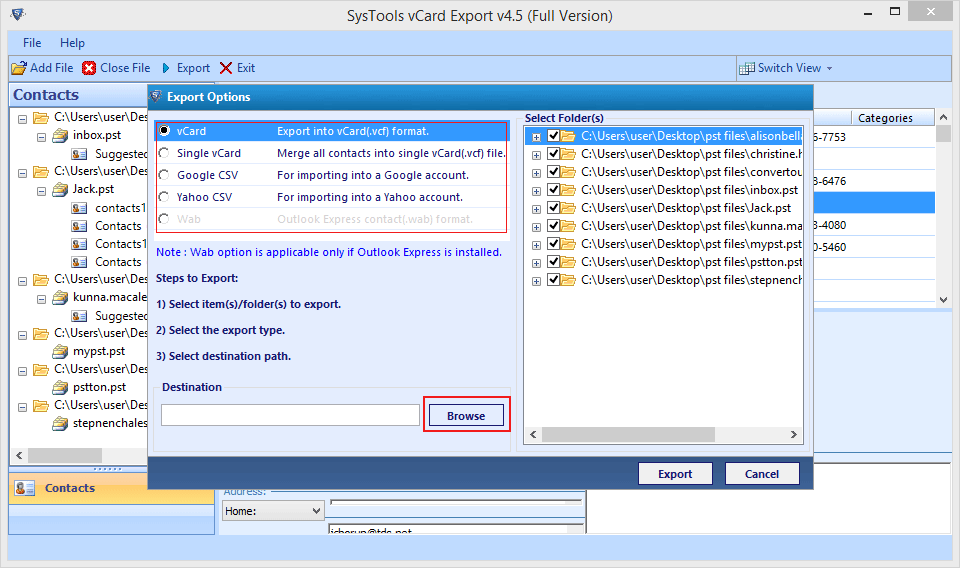Click the Jack.pst file icon in the tree
This screenshot has height=568, width=960.
point(60,189)
